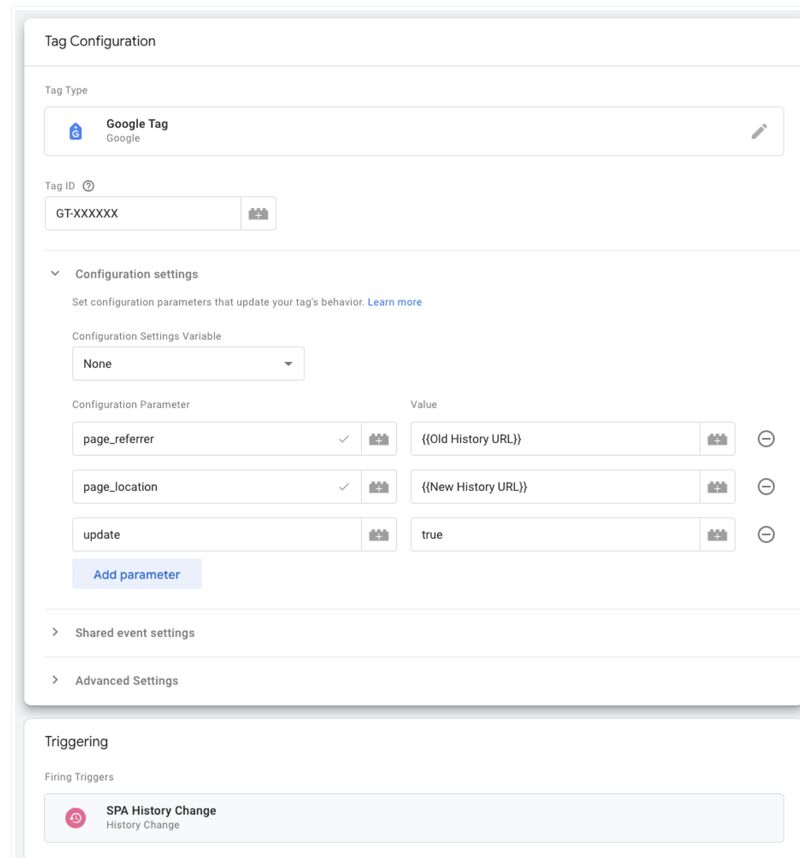Image resolution: width=800 pixels, height=858 pixels.
Task: Open variable picker next to Tag ID field
Action: coord(258,214)
